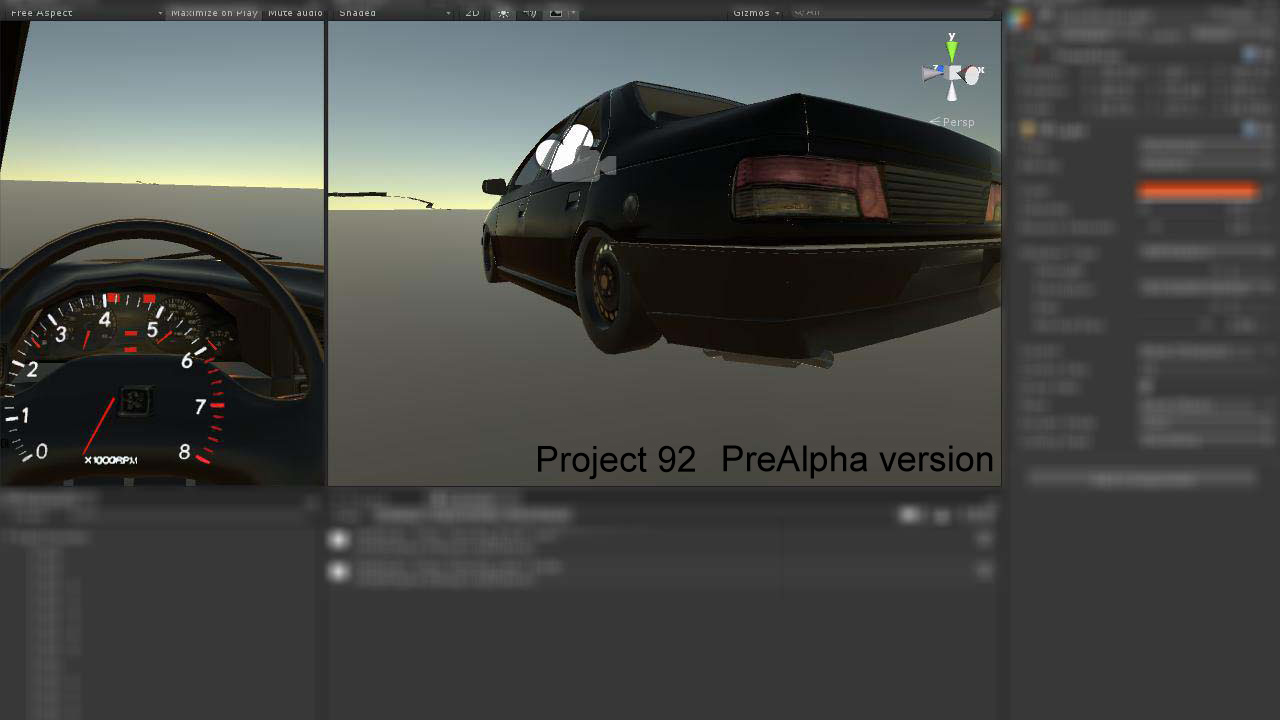Enable Mute audio in the Game view
This screenshot has width=1280, height=720.
tap(294, 13)
